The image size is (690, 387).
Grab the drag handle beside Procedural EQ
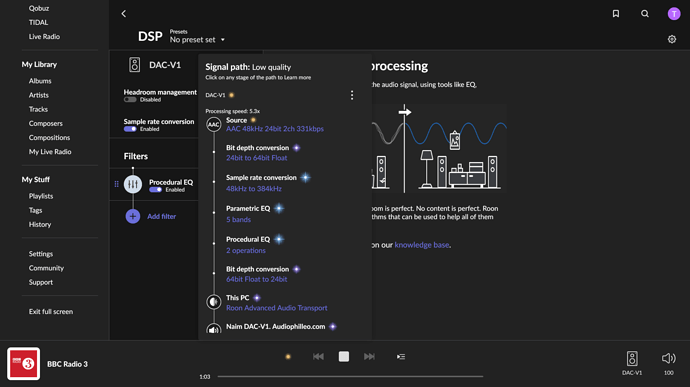[x=117, y=184]
